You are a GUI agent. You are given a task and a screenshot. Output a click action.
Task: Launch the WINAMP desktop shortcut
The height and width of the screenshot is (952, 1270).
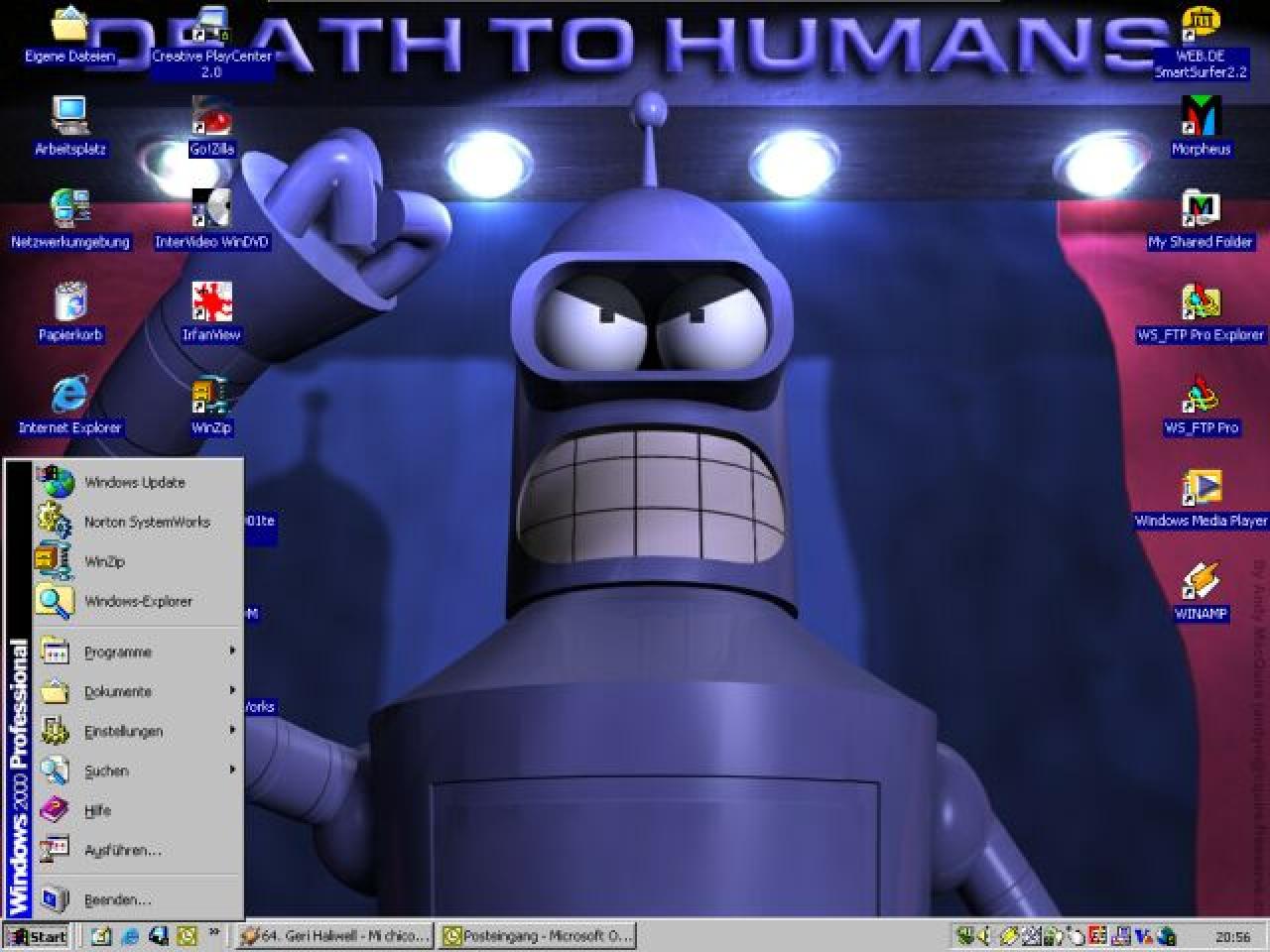[1202, 593]
